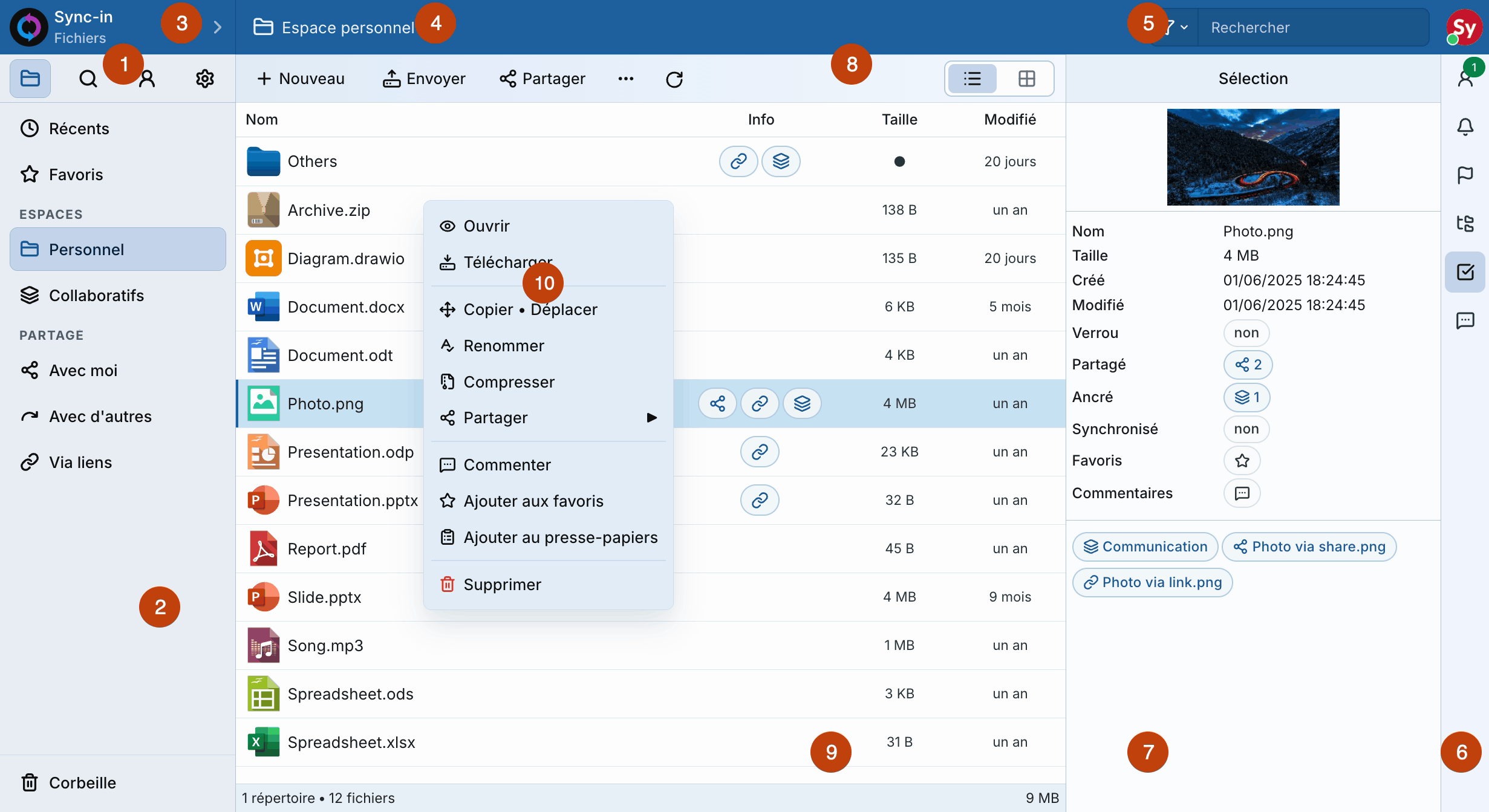Open the Nouveau menu
The width and height of the screenshot is (1489, 812).
tap(301, 79)
